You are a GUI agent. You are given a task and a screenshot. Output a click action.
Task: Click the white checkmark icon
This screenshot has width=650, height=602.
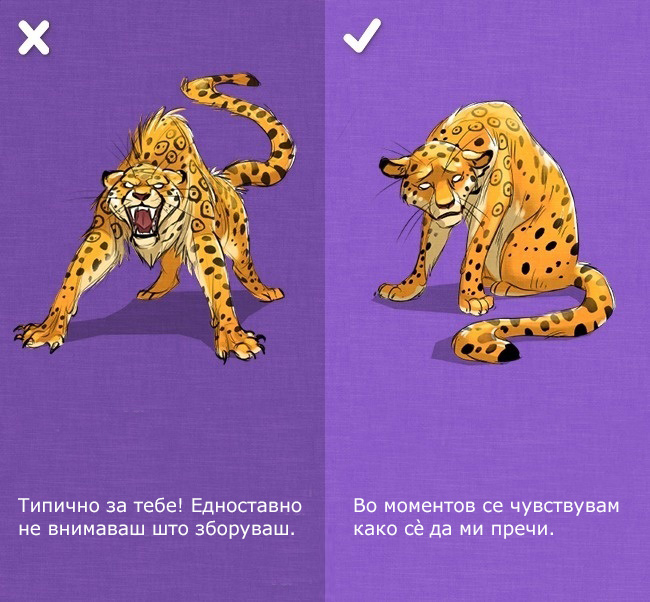362,36
